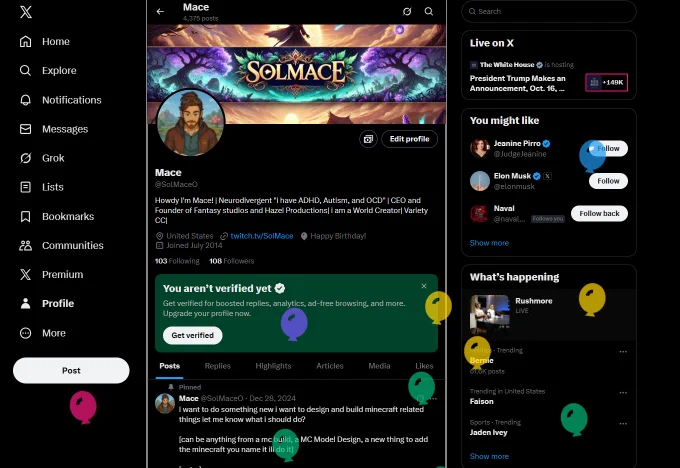The width and height of the screenshot is (680, 468).
Task: Open 103 Following list
Action: tap(177, 261)
